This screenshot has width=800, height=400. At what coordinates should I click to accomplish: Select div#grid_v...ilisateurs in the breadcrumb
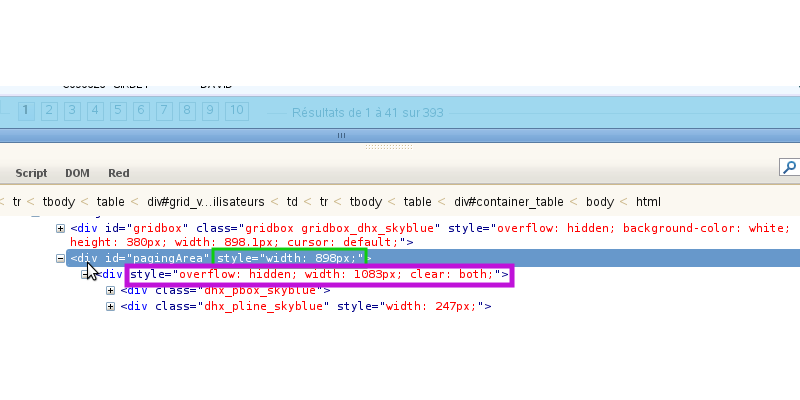pyautogui.click(x=206, y=202)
